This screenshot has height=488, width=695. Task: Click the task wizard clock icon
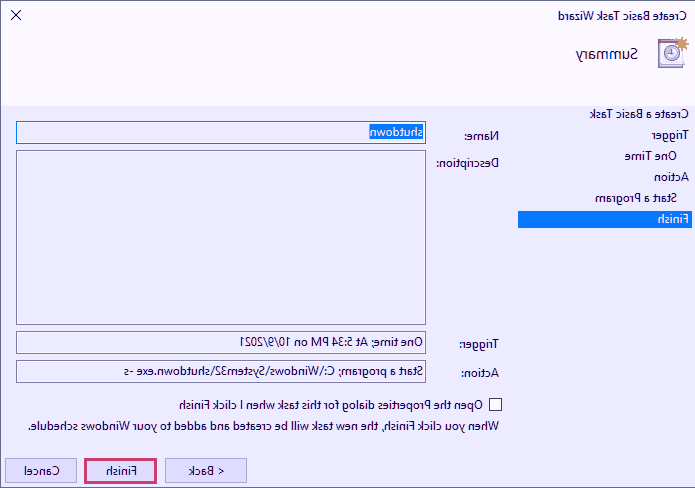coord(672,54)
